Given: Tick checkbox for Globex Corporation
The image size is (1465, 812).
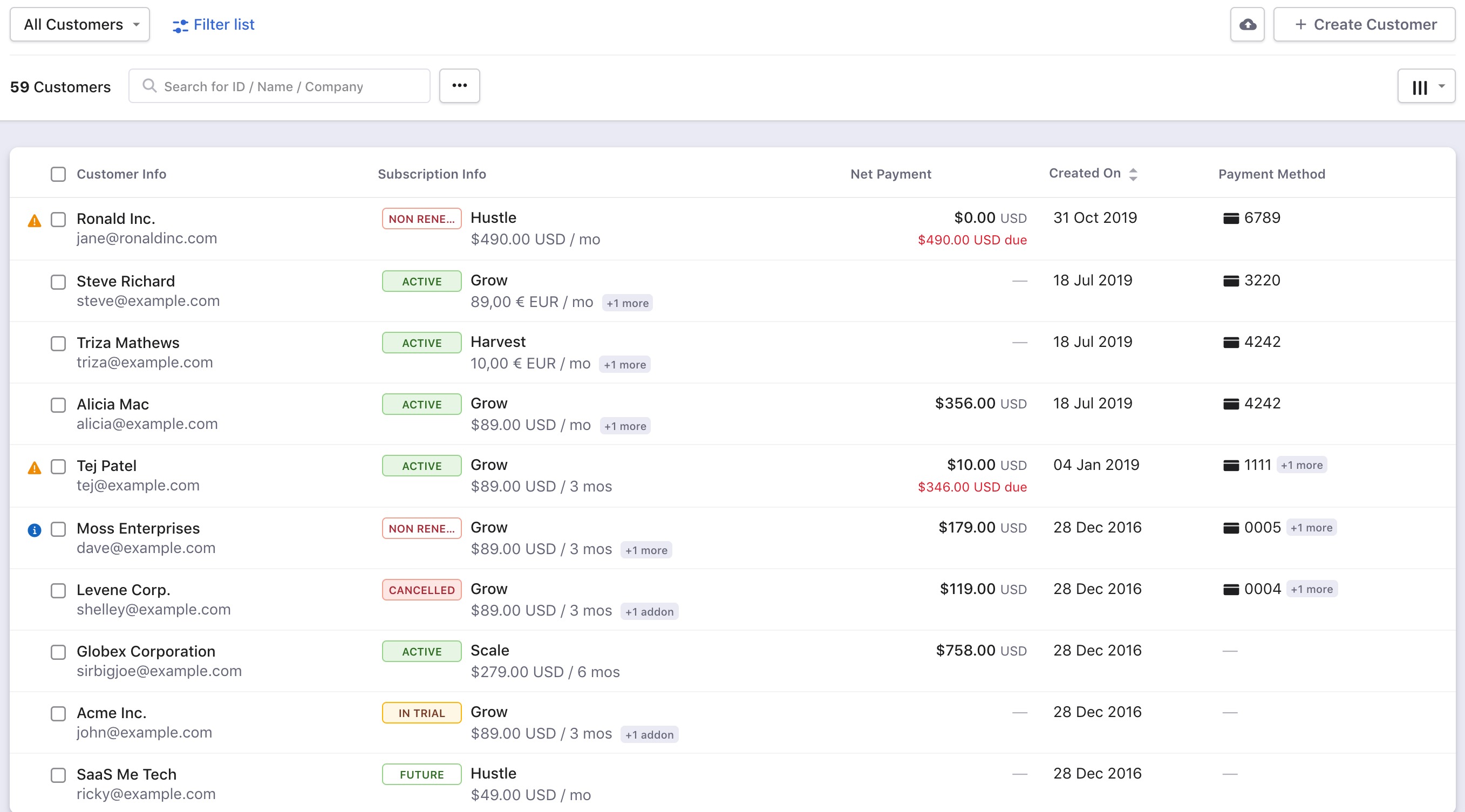Looking at the screenshot, I should coord(58,652).
